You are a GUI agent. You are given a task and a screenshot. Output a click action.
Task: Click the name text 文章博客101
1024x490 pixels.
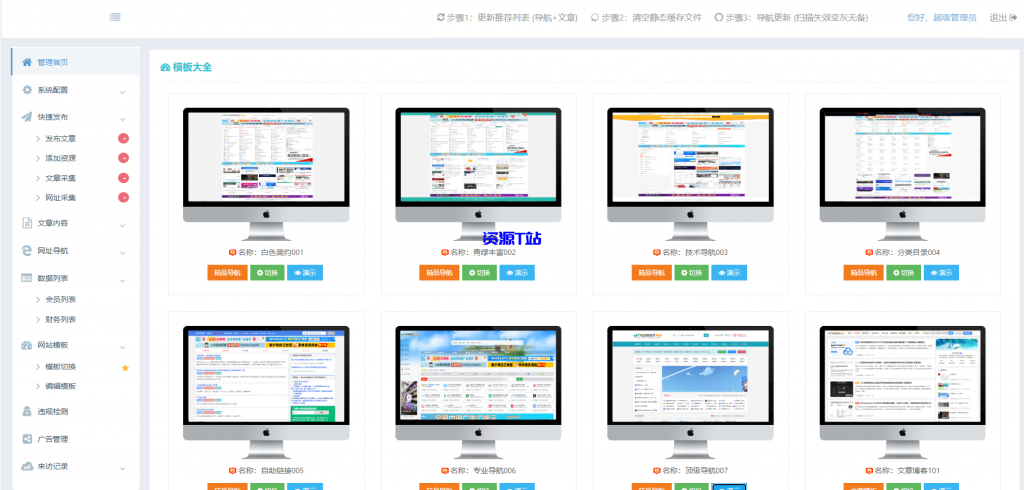click(x=919, y=470)
